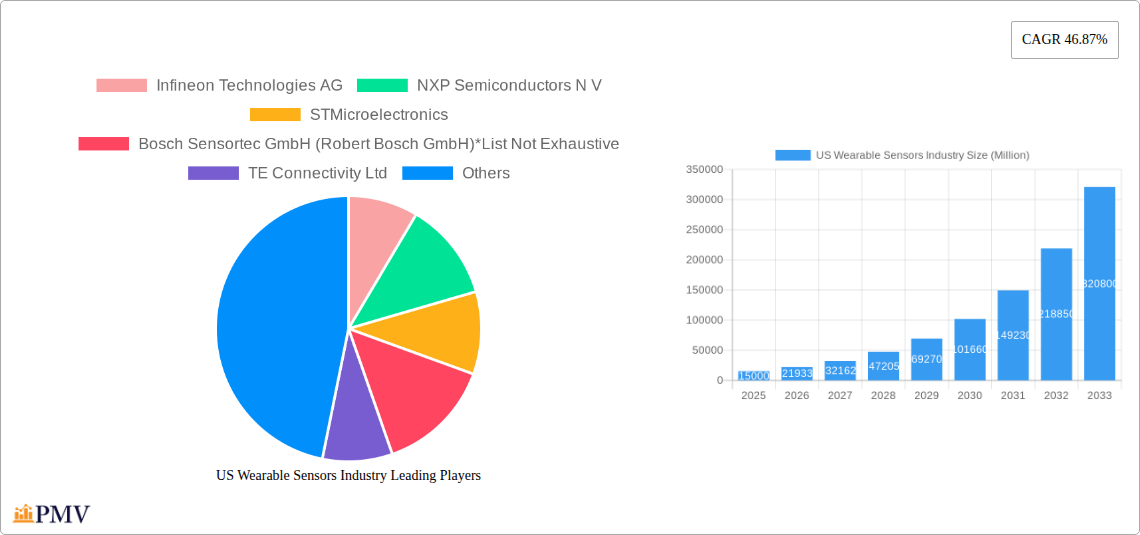Click the 2031 bar labeled 149230

[1013, 335]
